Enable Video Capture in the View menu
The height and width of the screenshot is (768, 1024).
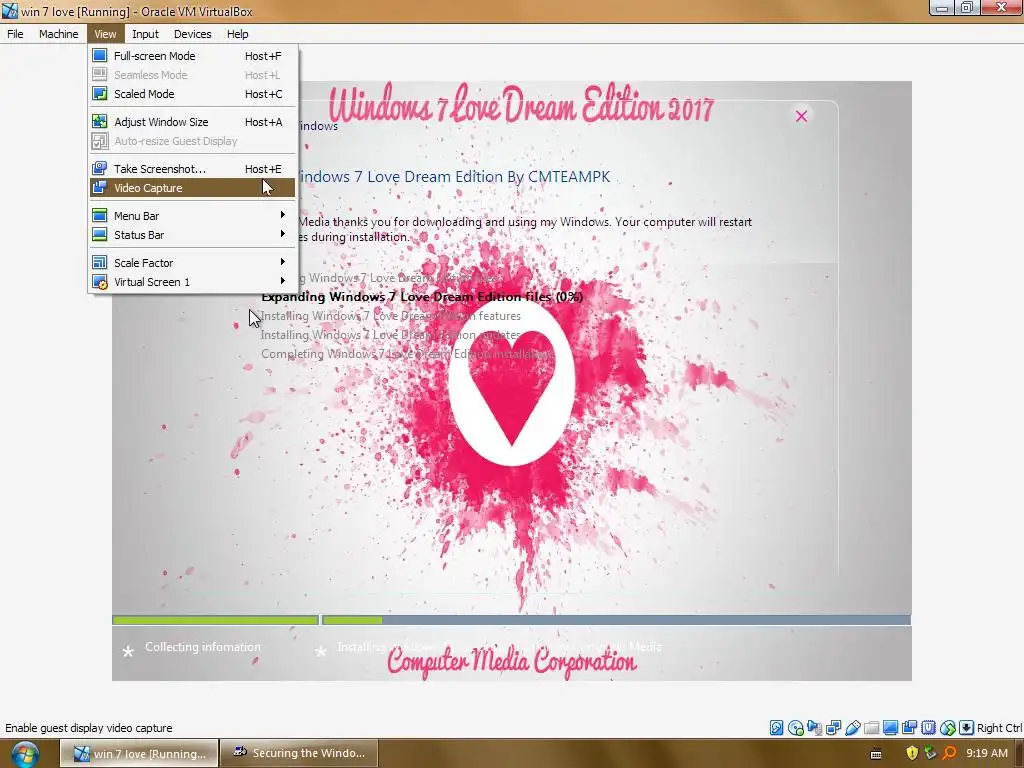(193, 188)
